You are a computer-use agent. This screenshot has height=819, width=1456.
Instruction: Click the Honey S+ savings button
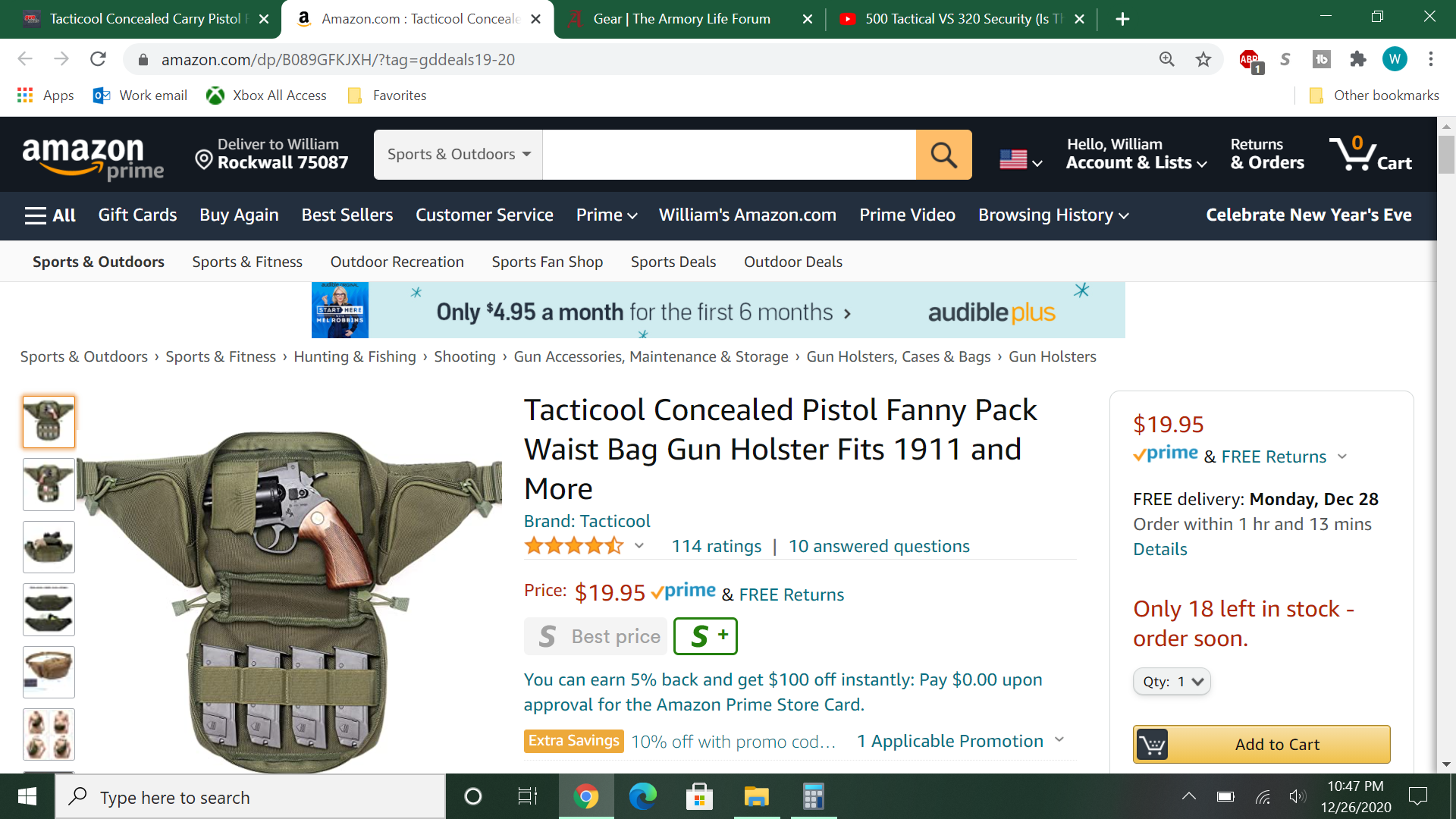pos(704,636)
